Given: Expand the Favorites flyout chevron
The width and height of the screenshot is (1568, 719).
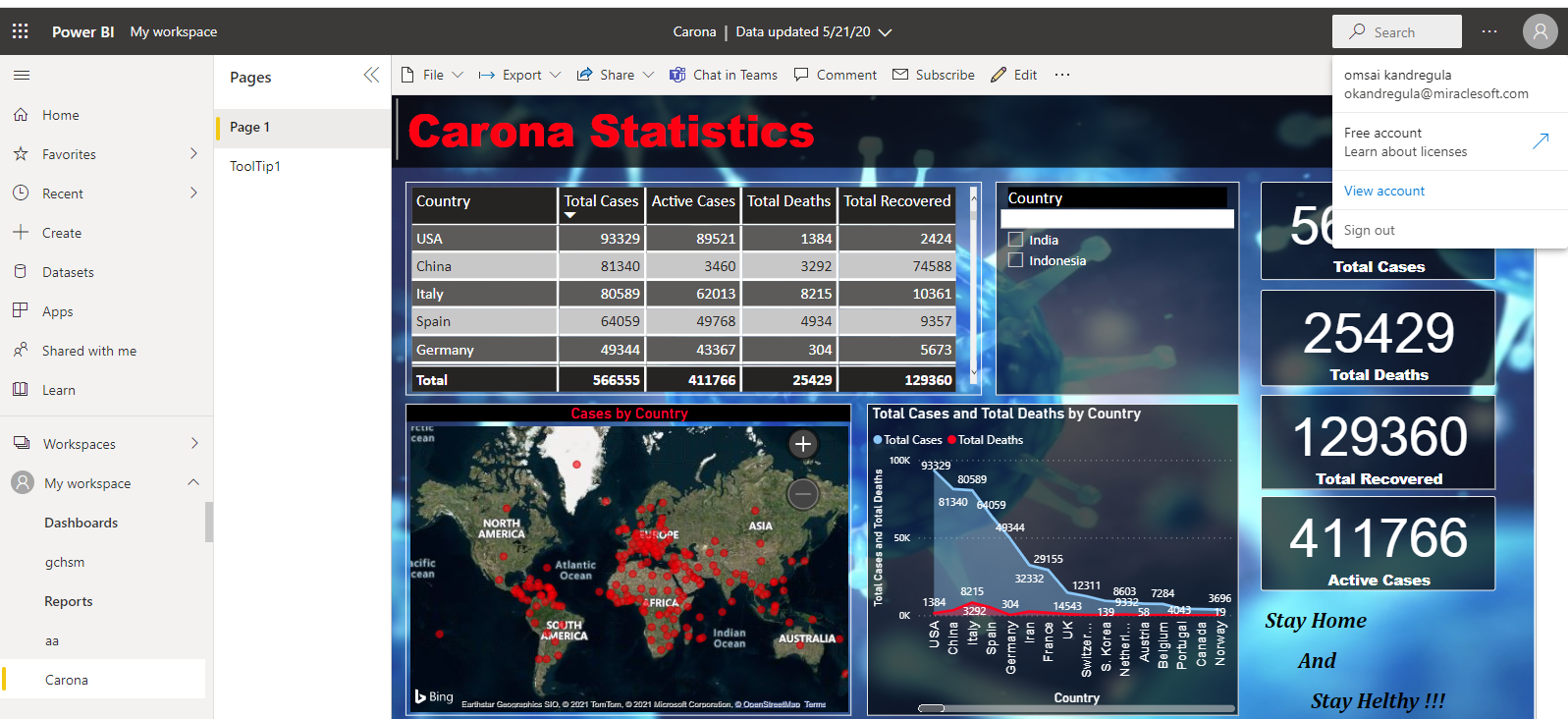Looking at the screenshot, I should 193,154.
